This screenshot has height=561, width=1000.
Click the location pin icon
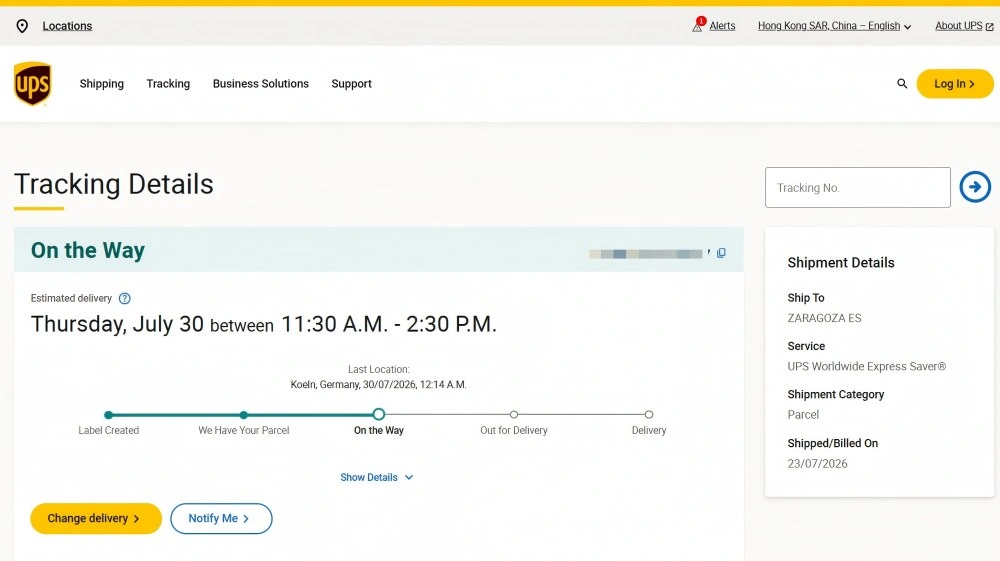pyautogui.click(x=22, y=26)
